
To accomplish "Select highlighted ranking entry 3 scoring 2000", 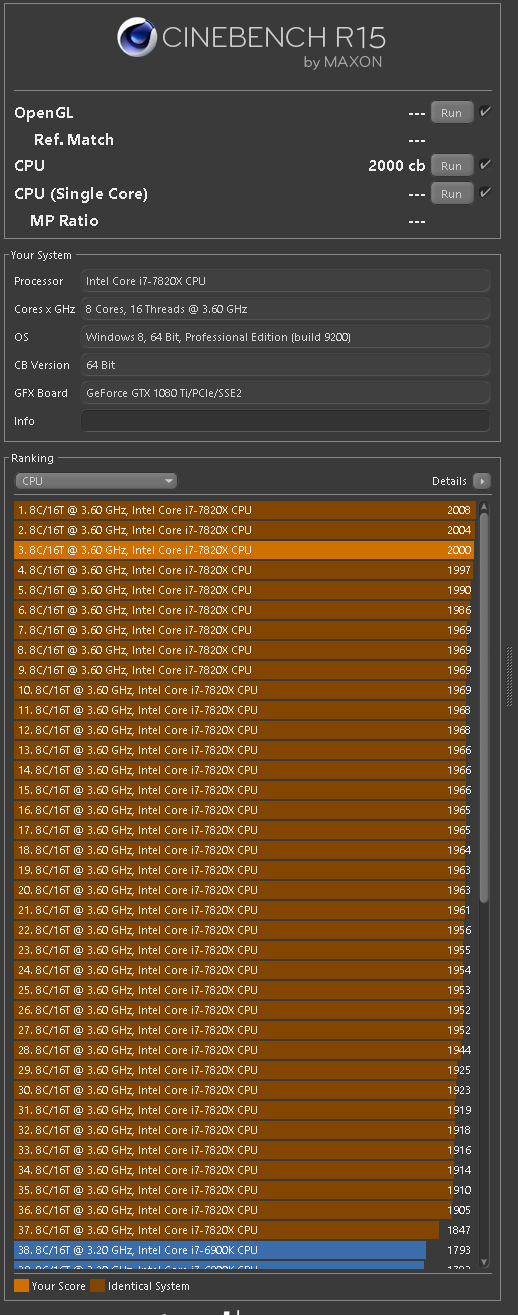I will [x=245, y=550].
